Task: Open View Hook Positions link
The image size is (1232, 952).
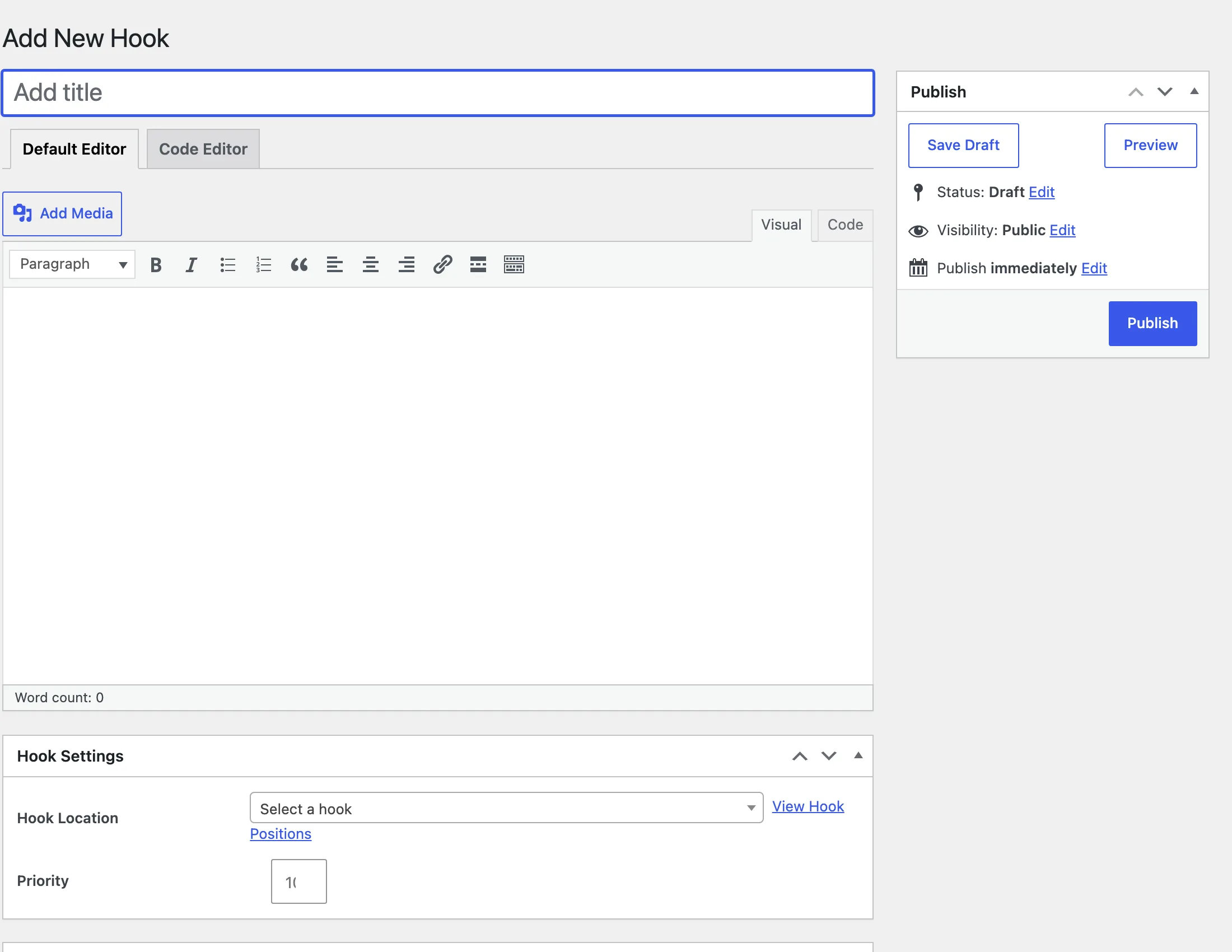Action: (x=808, y=806)
